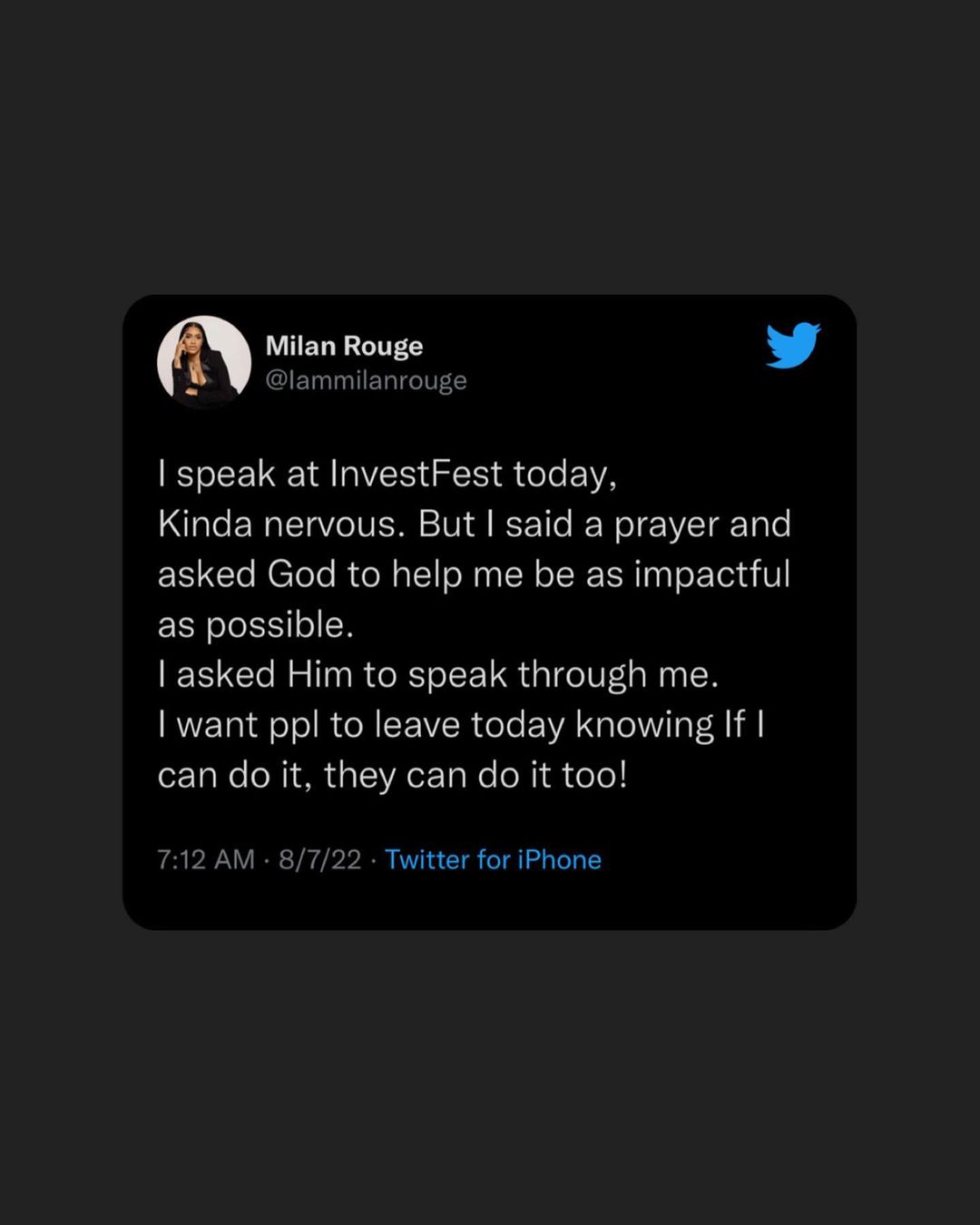The height and width of the screenshot is (1225, 980).
Task: Tap the final line ending 'do it too!'
Action: 392,776
